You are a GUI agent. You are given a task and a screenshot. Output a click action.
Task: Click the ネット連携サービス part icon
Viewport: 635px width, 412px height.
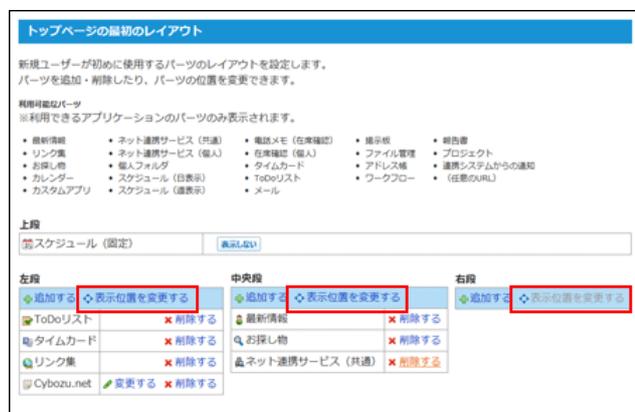(239, 362)
